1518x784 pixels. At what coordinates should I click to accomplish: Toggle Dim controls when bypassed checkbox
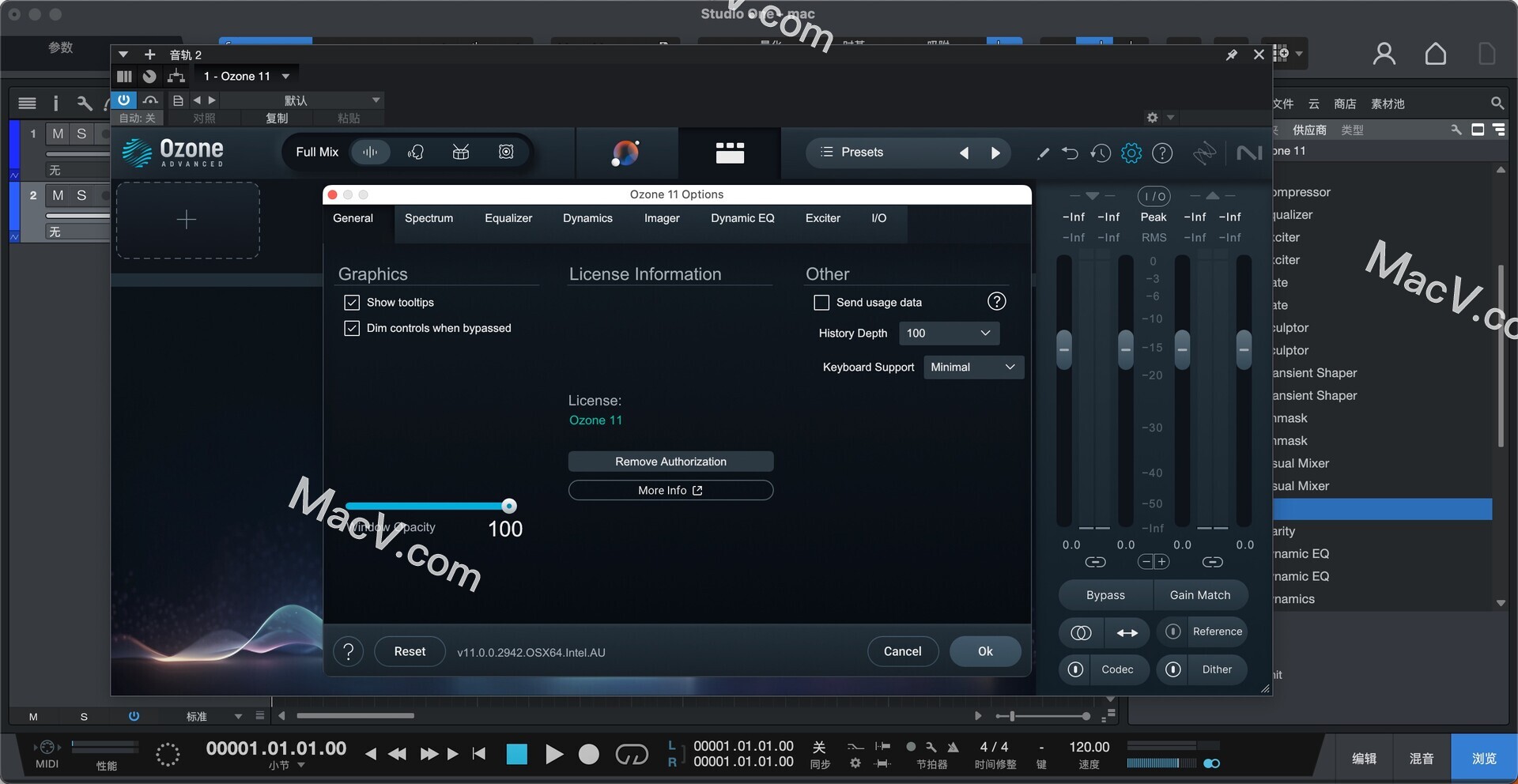(x=352, y=328)
